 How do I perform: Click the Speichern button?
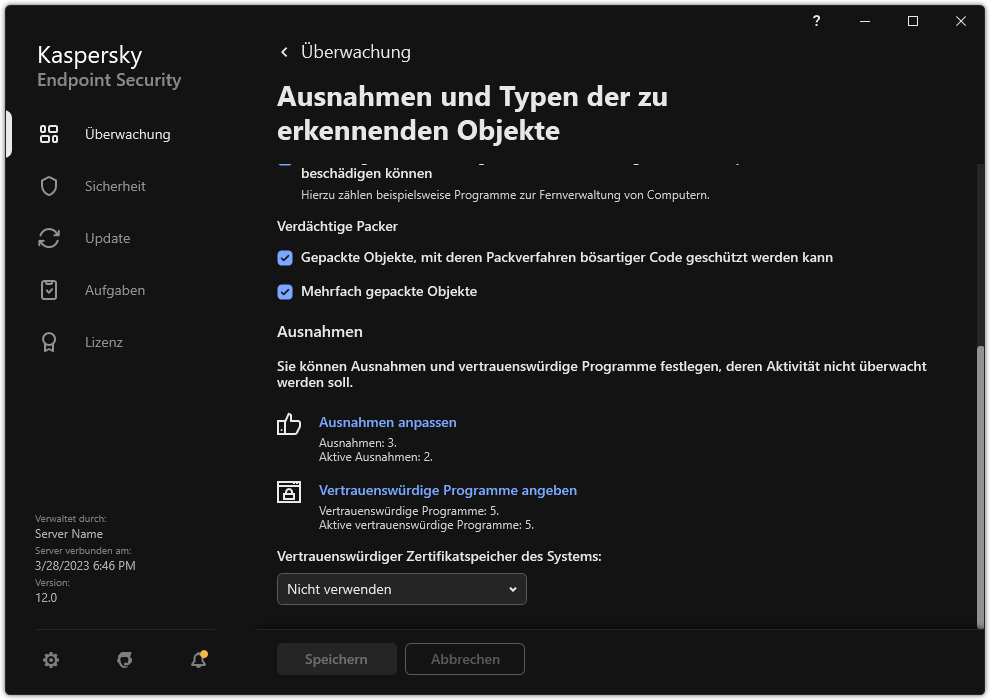pyautogui.click(x=336, y=659)
